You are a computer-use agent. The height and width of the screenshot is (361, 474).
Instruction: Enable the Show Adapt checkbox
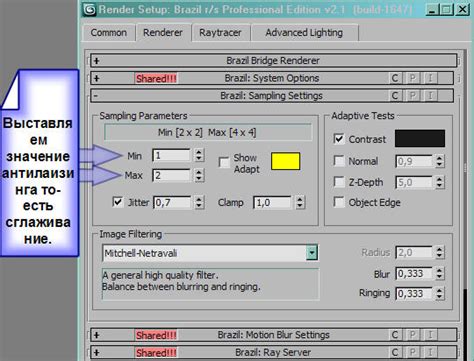click(224, 162)
